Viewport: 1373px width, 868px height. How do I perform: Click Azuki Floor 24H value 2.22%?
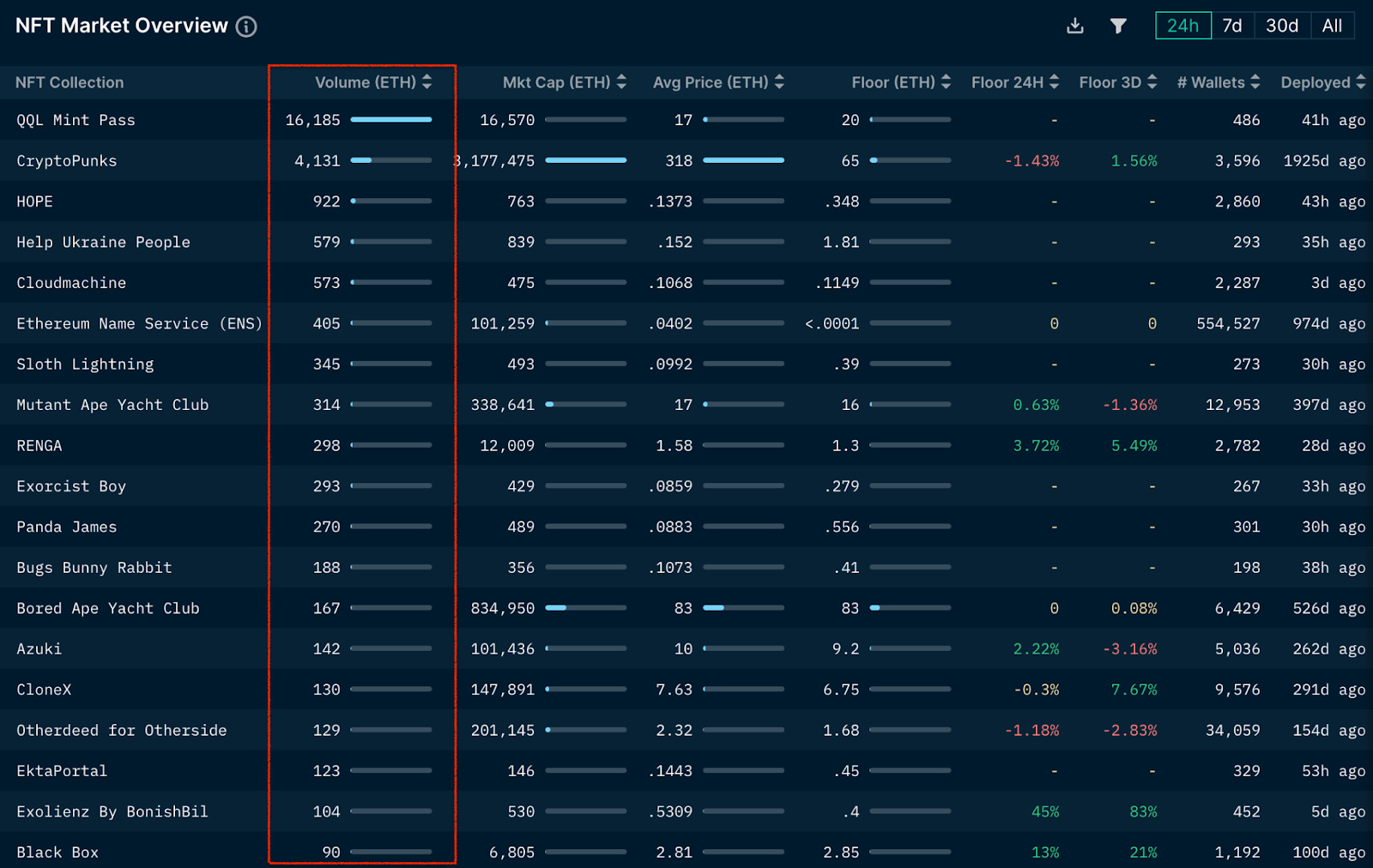[x=1036, y=649]
